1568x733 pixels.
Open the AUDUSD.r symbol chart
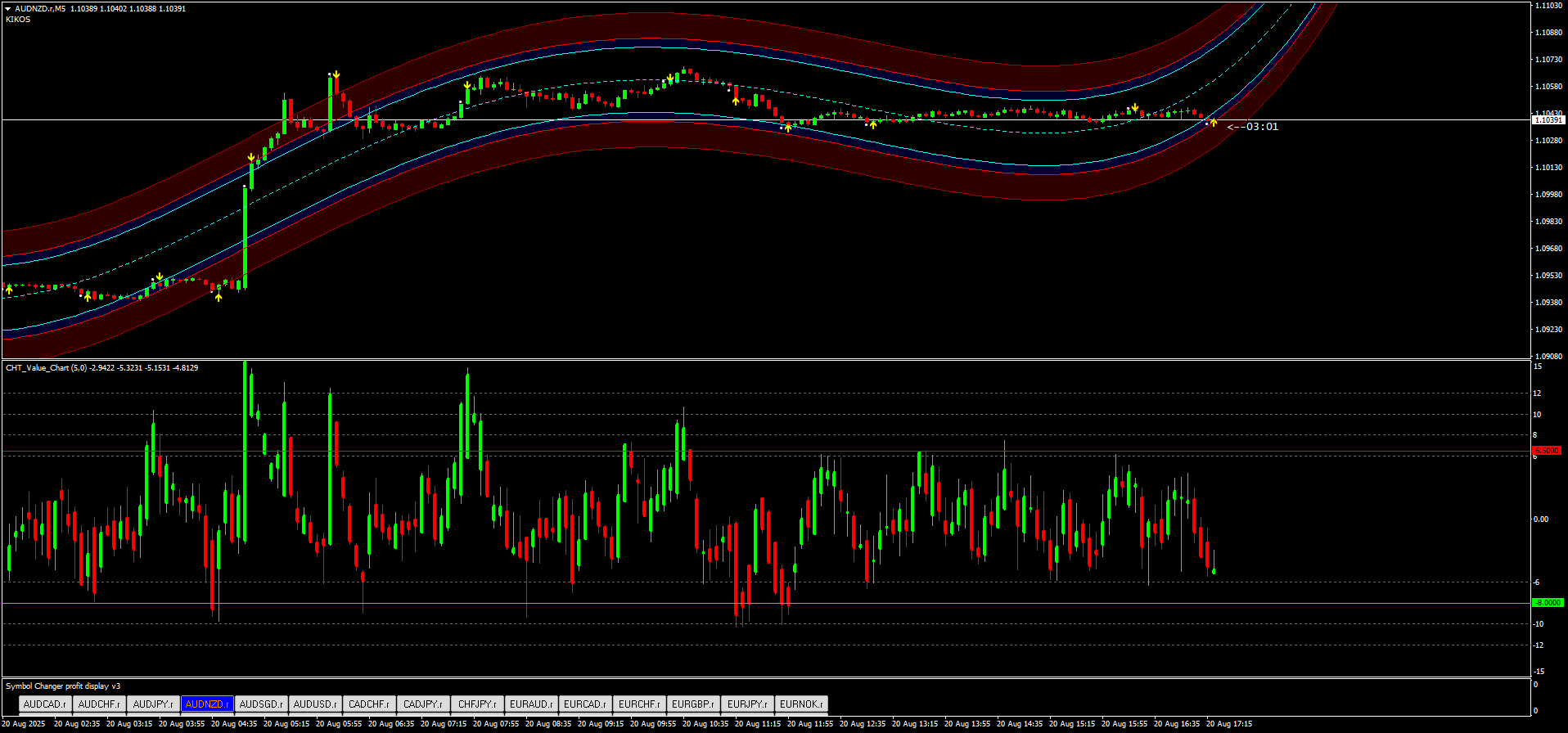click(x=315, y=704)
